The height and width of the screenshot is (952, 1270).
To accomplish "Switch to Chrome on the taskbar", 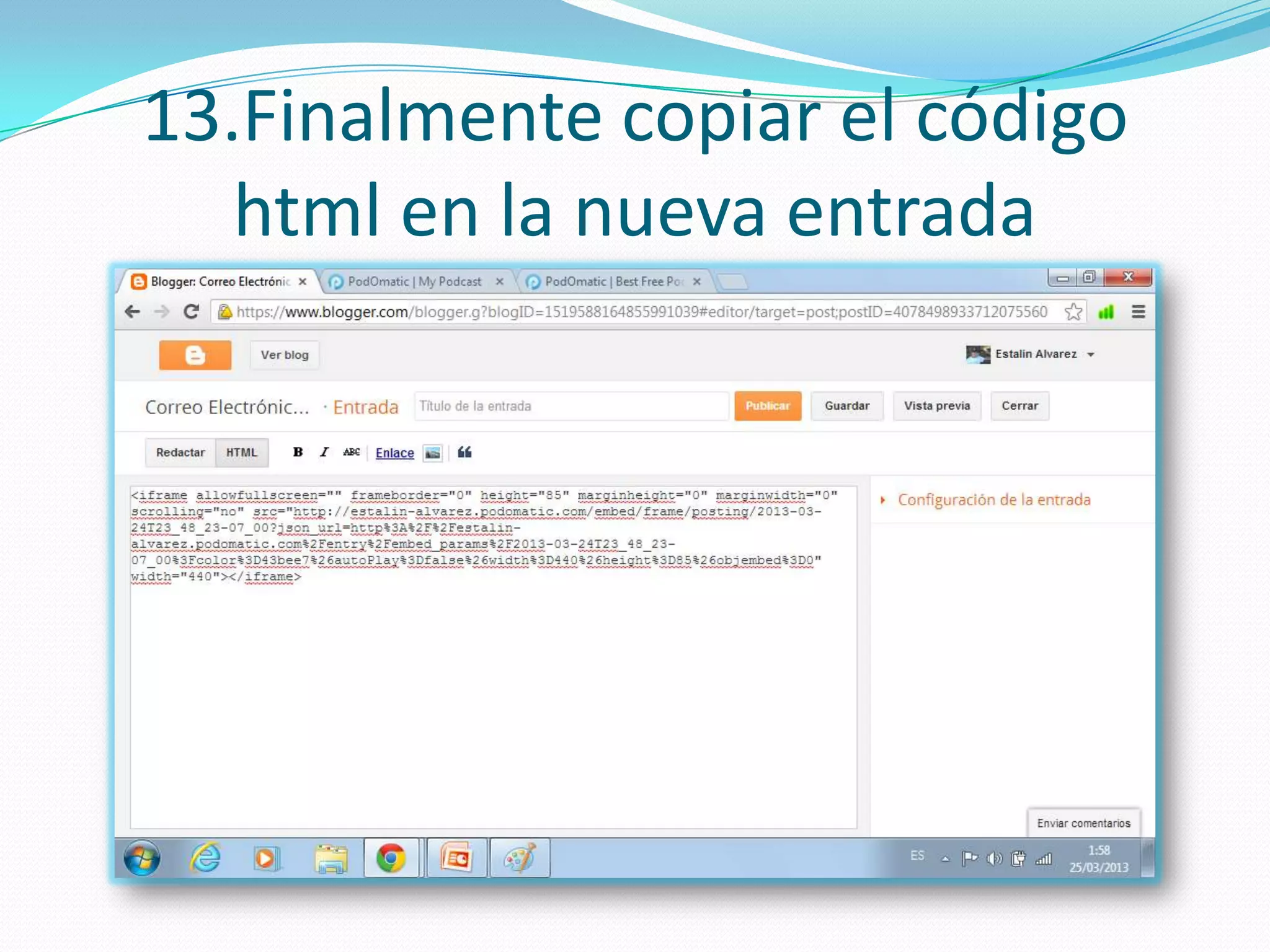I will click(391, 858).
